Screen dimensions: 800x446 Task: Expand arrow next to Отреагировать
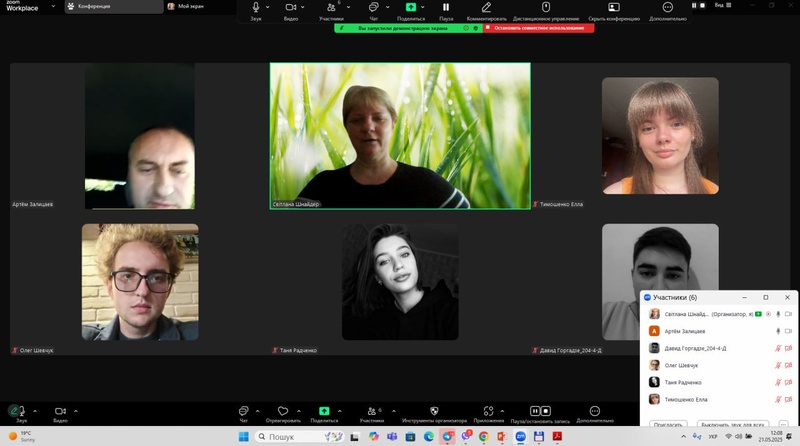tap(298, 411)
